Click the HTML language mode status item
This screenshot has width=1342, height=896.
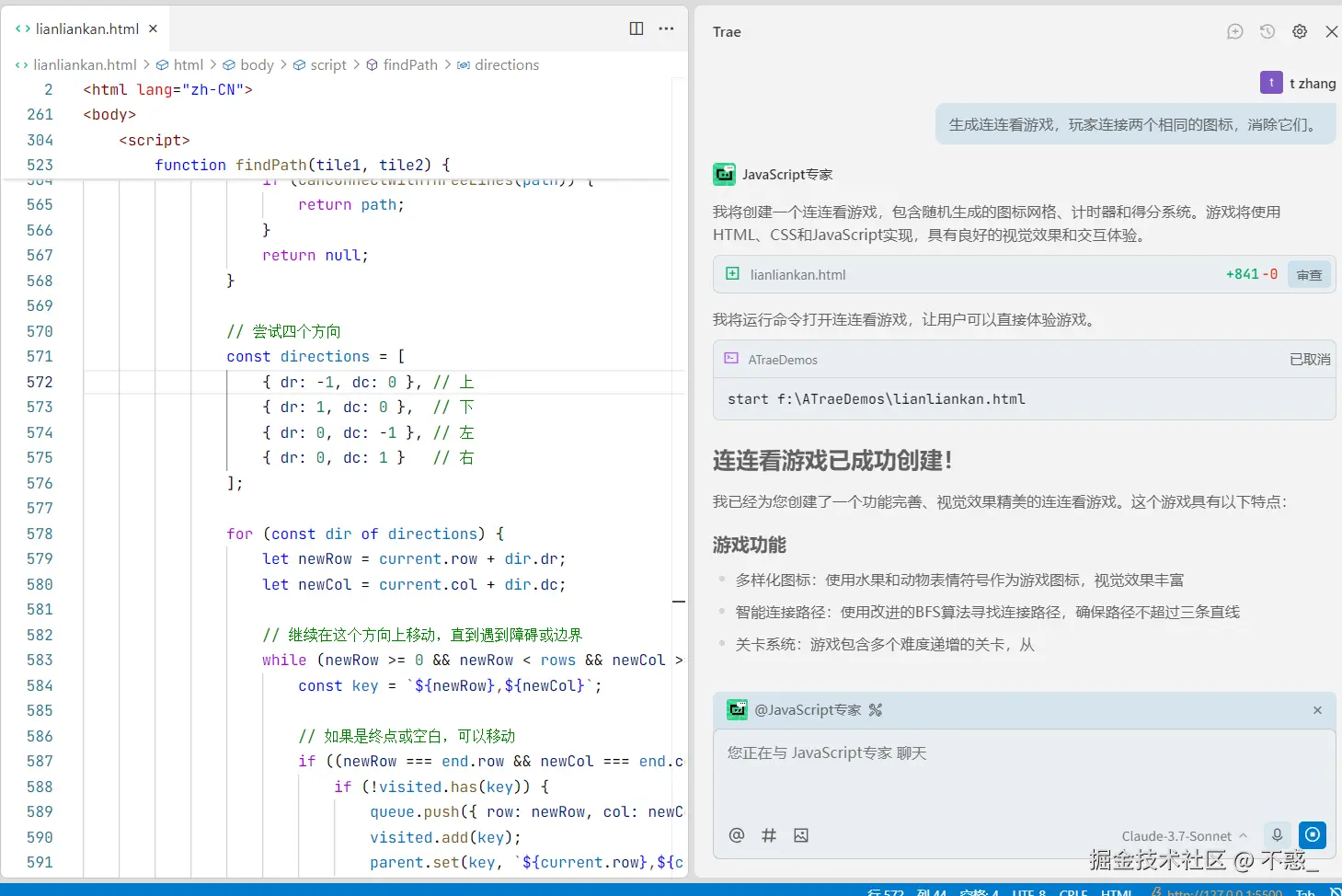click(x=1117, y=892)
